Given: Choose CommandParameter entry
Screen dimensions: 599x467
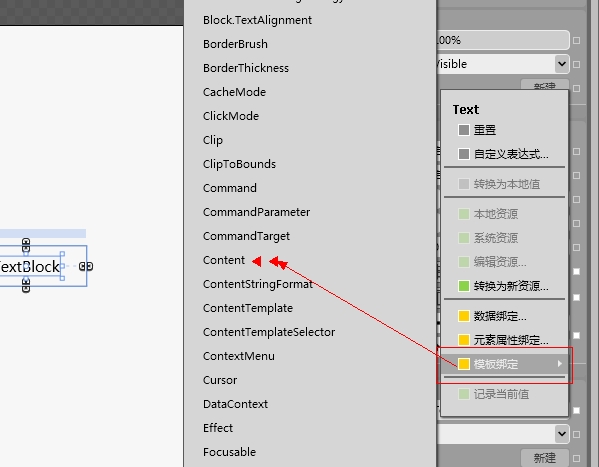Looking at the screenshot, I should [x=256, y=212].
